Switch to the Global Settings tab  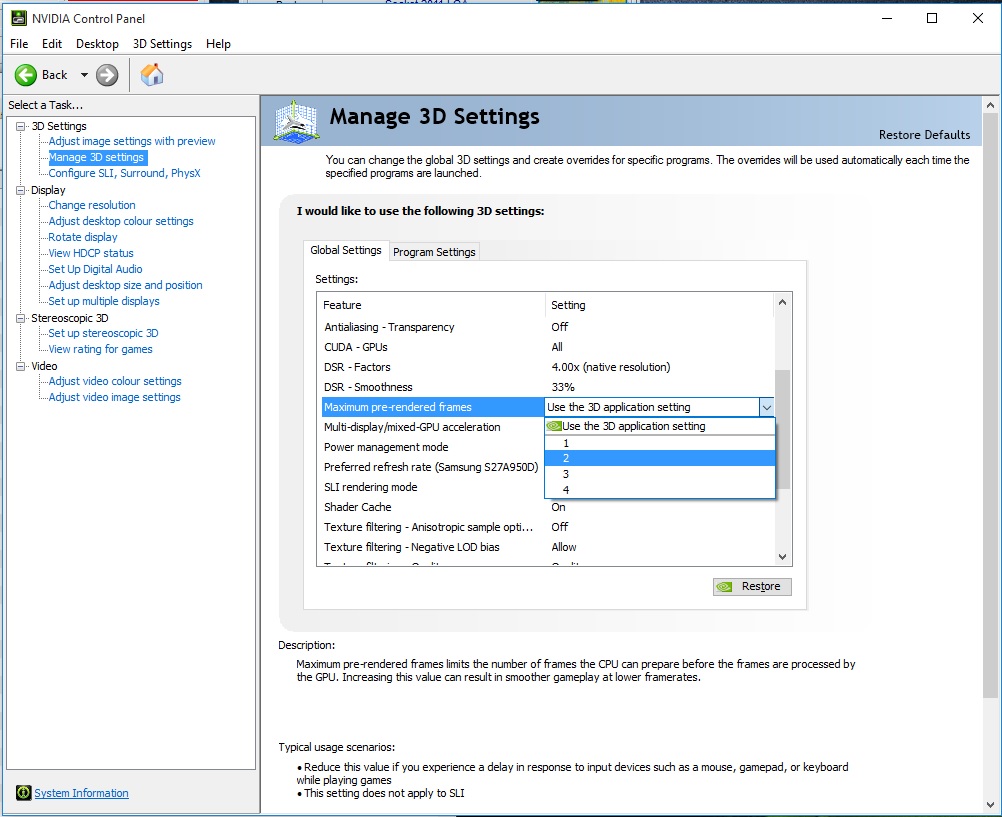(x=346, y=251)
